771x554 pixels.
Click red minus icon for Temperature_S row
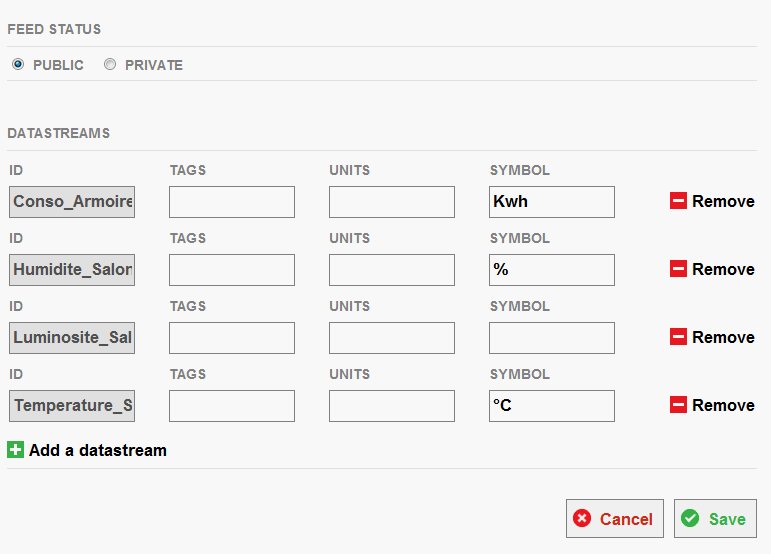[x=678, y=405]
